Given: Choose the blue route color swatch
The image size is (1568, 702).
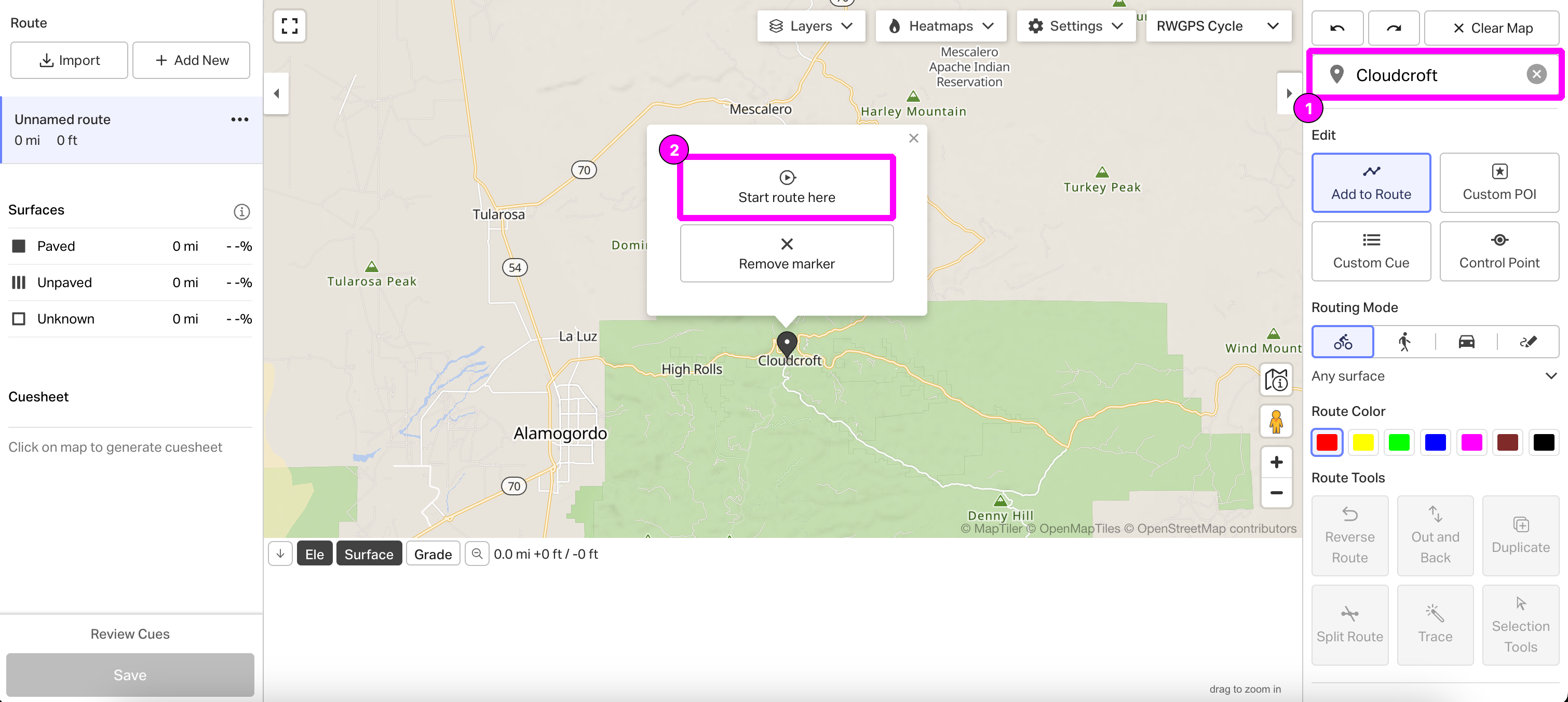Looking at the screenshot, I should (x=1435, y=442).
